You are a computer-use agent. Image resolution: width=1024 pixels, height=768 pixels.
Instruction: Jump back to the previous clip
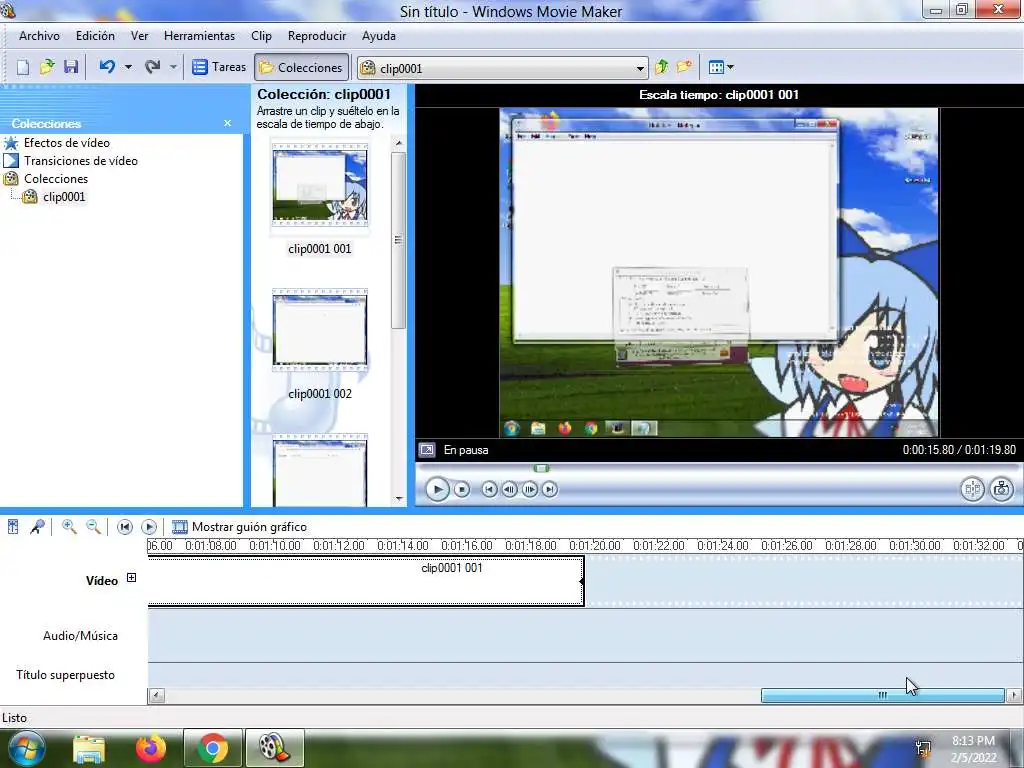point(489,489)
